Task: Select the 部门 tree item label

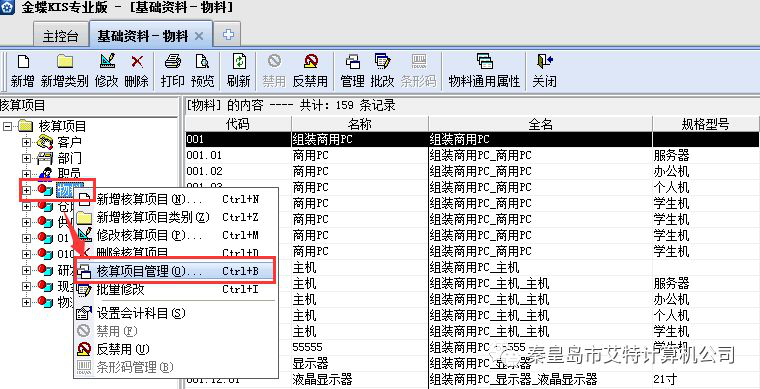Action: 70,158
